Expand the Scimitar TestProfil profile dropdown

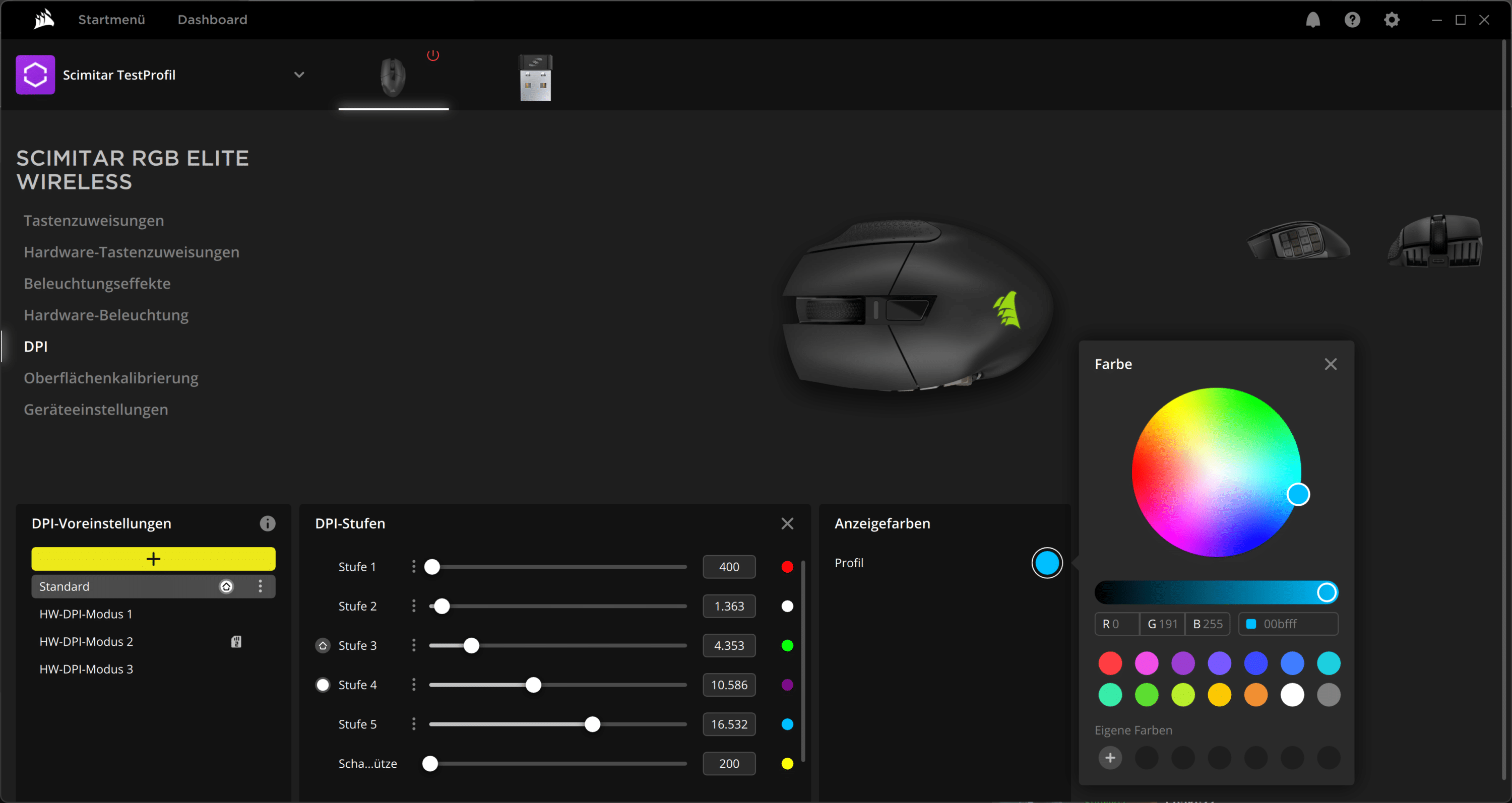tap(299, 75)
